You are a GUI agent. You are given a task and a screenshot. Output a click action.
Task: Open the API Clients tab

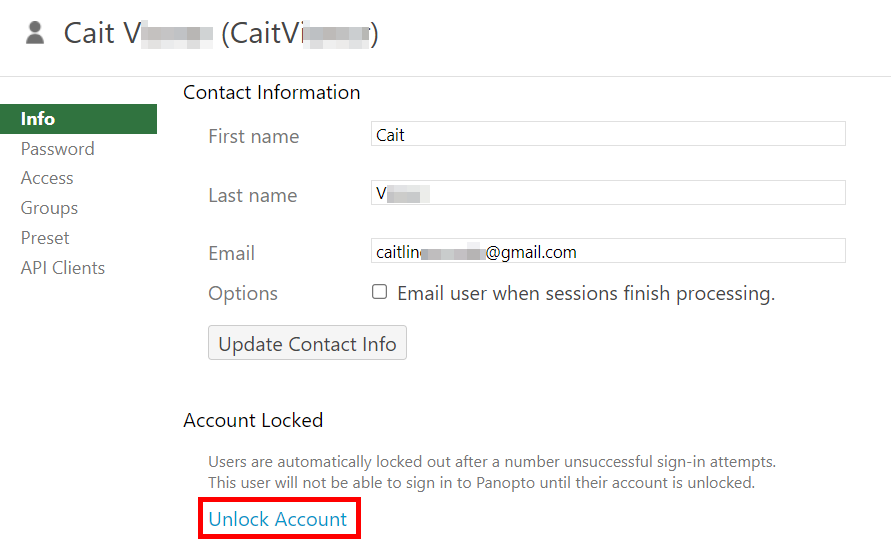(62, 268)
